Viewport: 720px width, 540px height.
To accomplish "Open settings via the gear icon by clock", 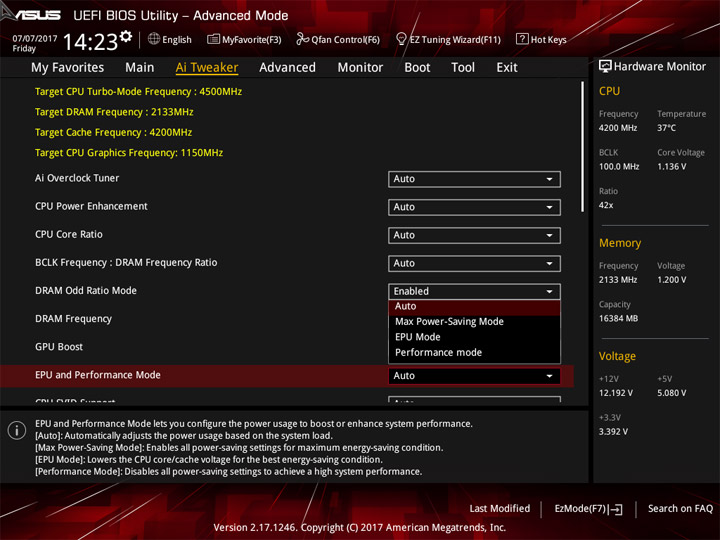I will 126,36.
